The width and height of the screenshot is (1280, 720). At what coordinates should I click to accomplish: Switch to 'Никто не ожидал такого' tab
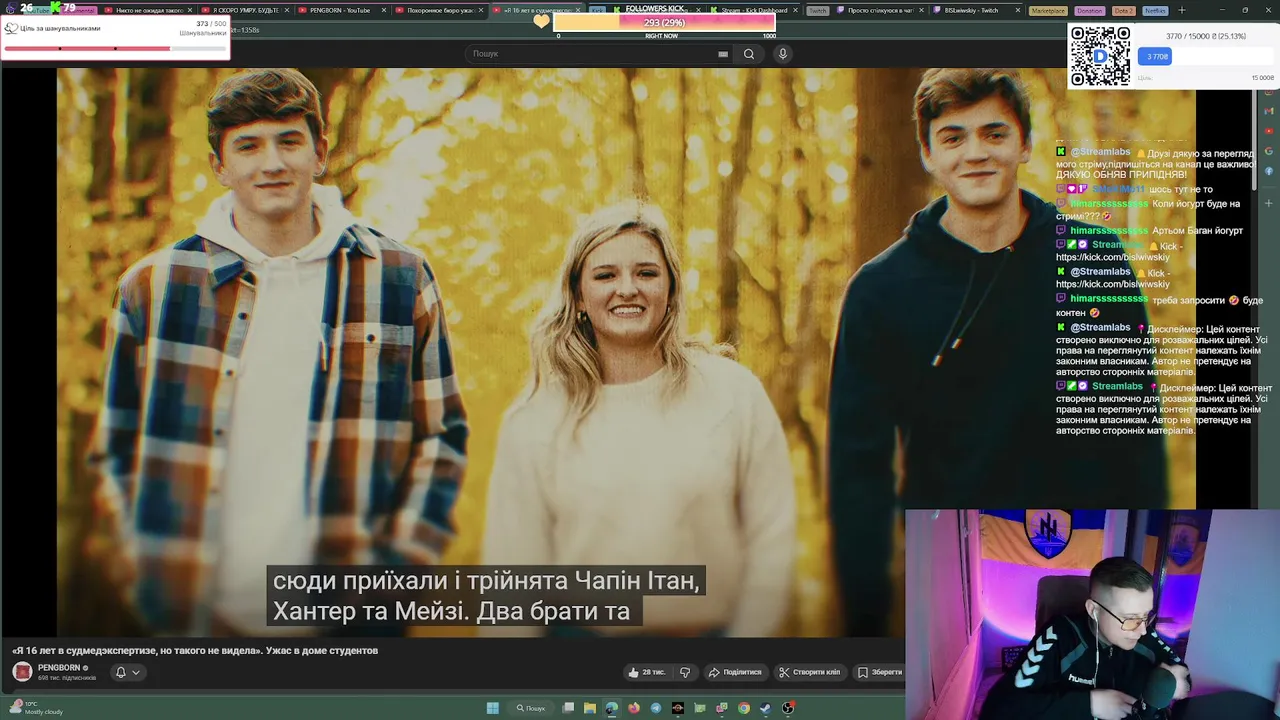(x=148, y=10)
